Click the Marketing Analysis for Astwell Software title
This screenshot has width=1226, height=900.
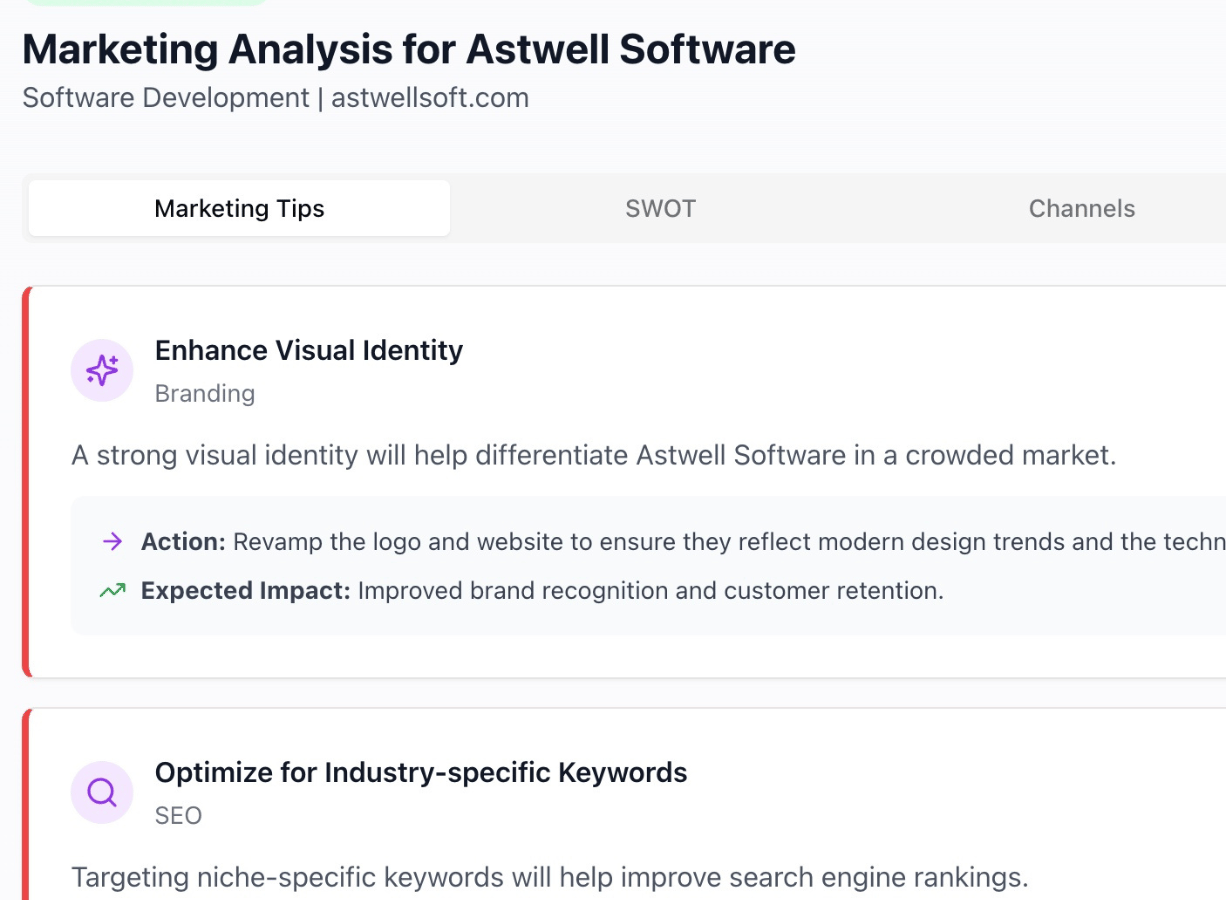pyautogui.click(x=409, y=49)
